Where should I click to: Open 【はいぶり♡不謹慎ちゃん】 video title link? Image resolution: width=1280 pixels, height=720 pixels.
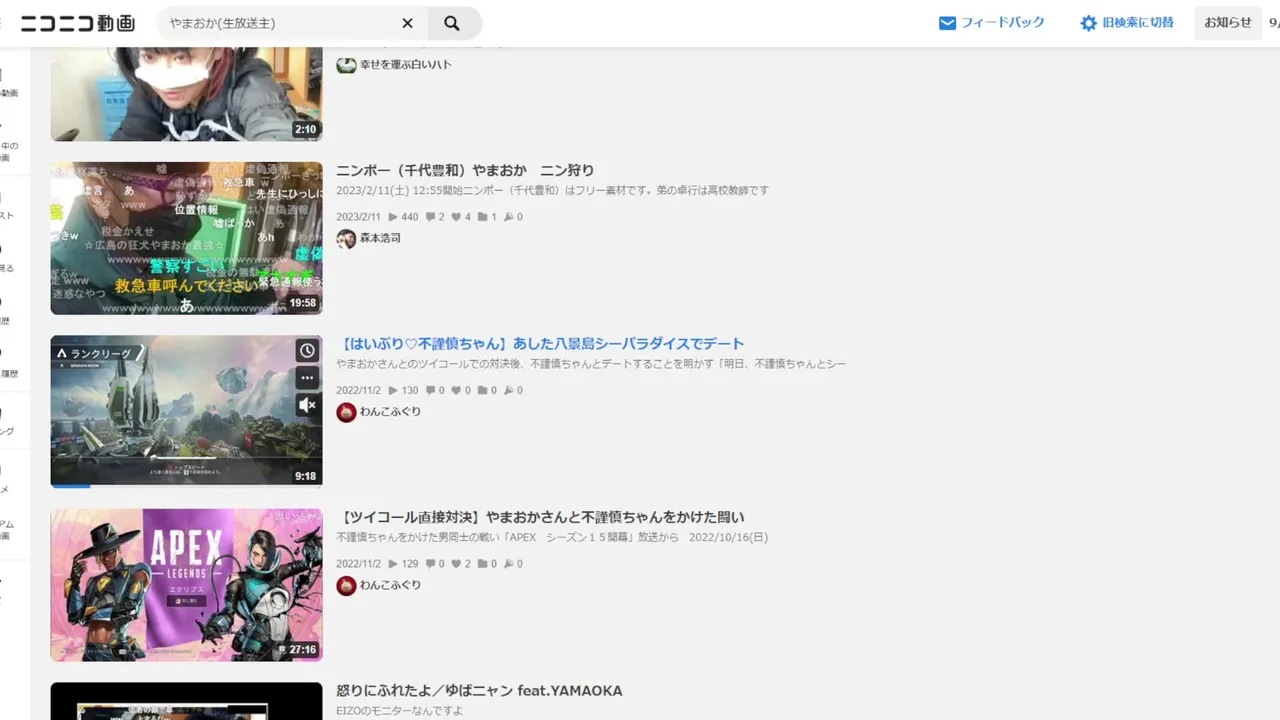click(540, 344)
